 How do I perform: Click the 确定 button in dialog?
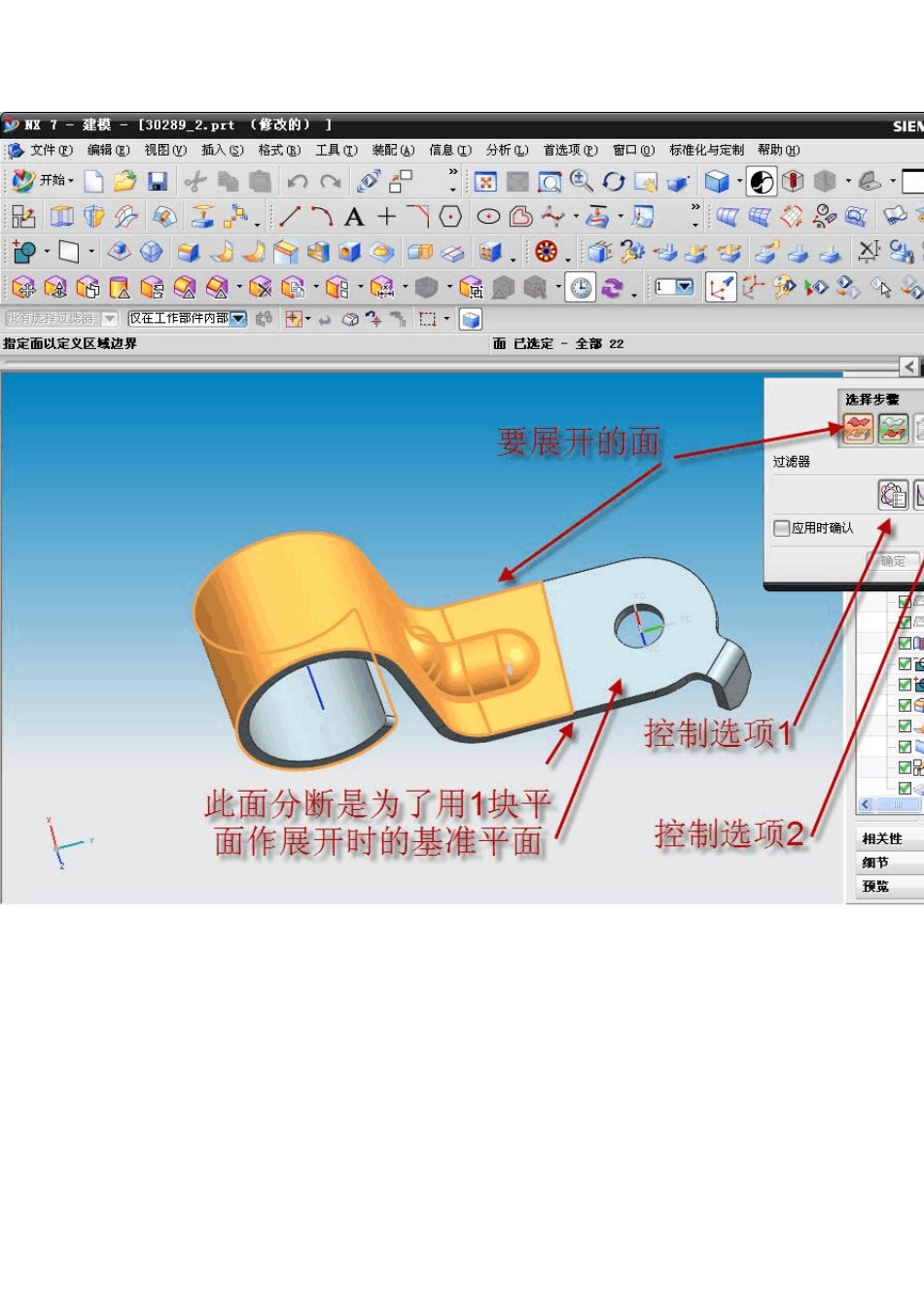coord(892,561)
